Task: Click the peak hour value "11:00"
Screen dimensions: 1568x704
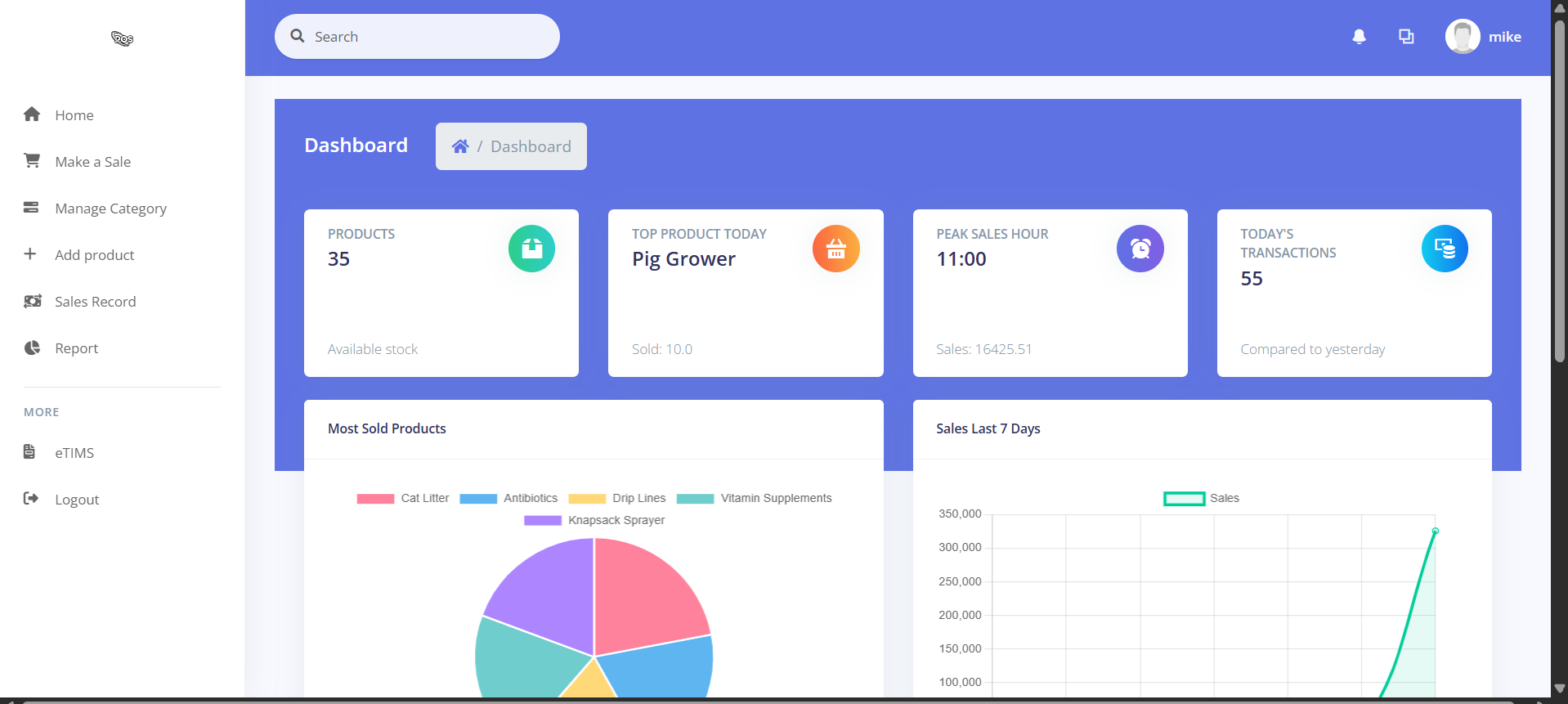Action: pyautogui.click(x=961, y=259)
